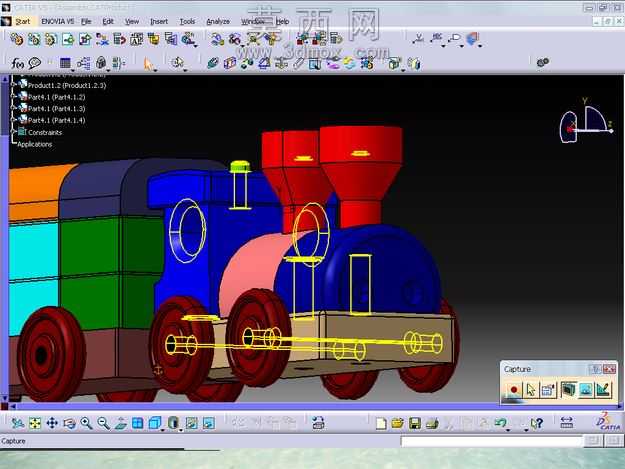Click the Open folder icon
The width and height of the screenshot is (625, 469).
[397, 423]
